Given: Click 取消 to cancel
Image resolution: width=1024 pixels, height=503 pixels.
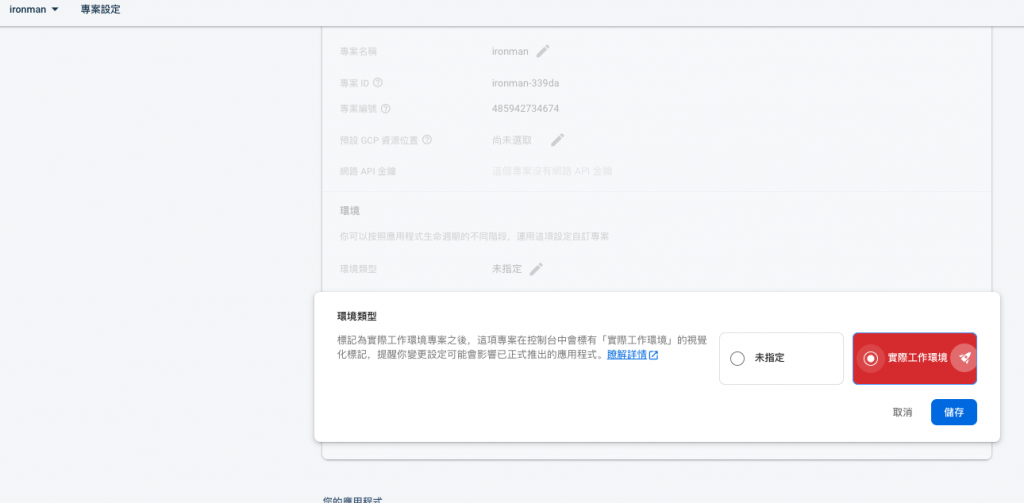Looking at the screenshot, I should (x=903, y=413).
